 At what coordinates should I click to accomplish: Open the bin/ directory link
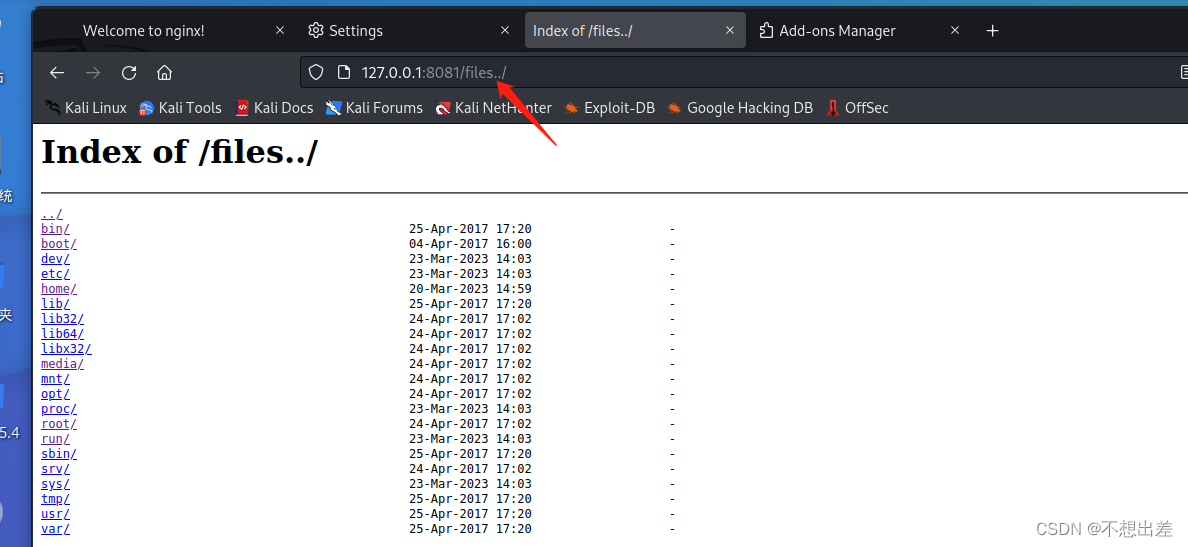pos(55,229)
